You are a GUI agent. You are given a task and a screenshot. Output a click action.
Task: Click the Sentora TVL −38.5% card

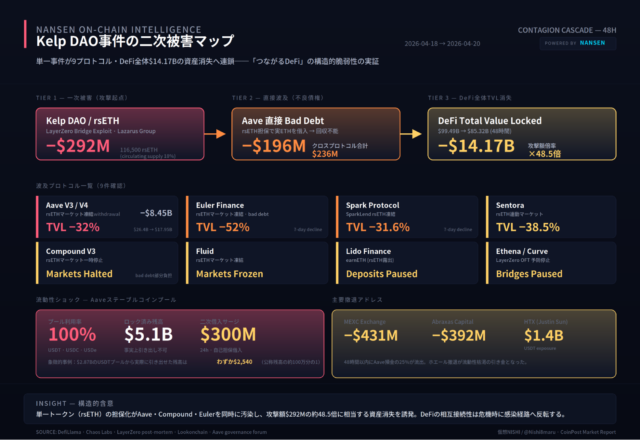coord(550,215)
